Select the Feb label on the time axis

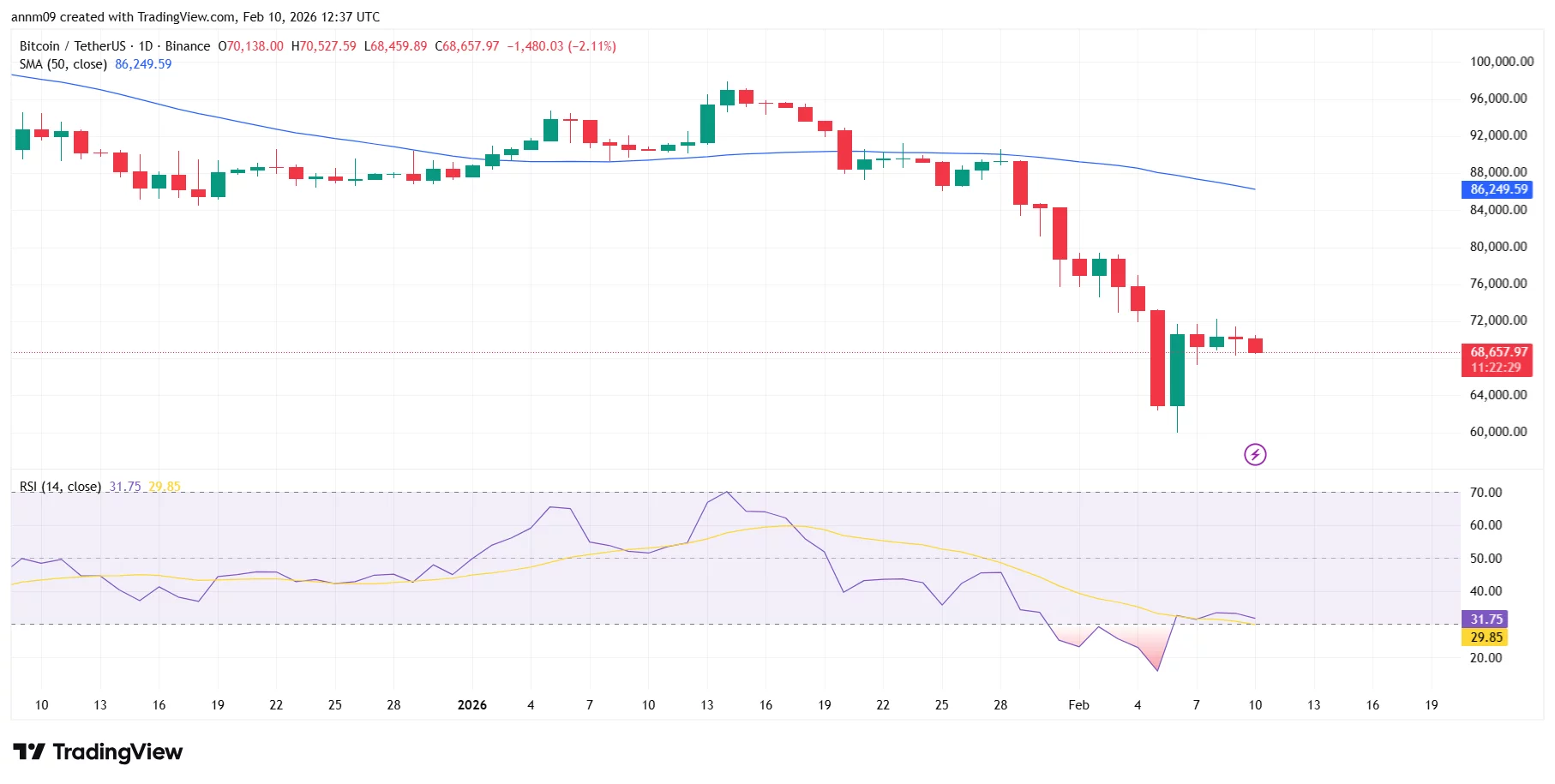point(1078,705)
